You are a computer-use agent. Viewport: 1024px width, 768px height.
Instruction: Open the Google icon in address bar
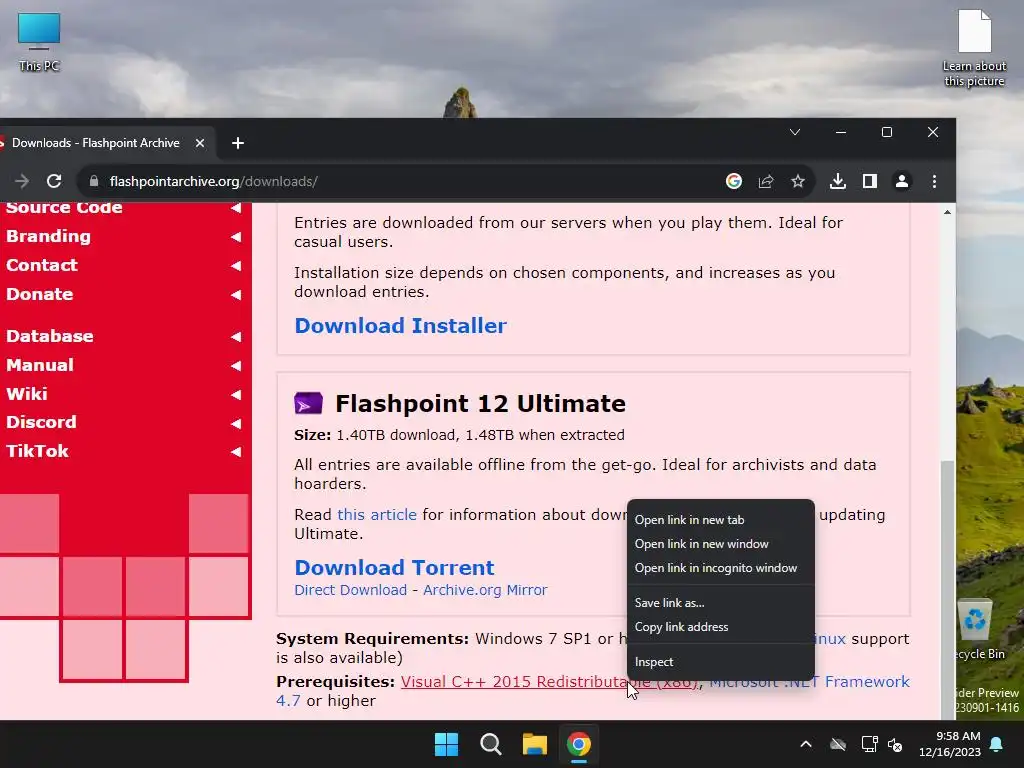point(733,181)
